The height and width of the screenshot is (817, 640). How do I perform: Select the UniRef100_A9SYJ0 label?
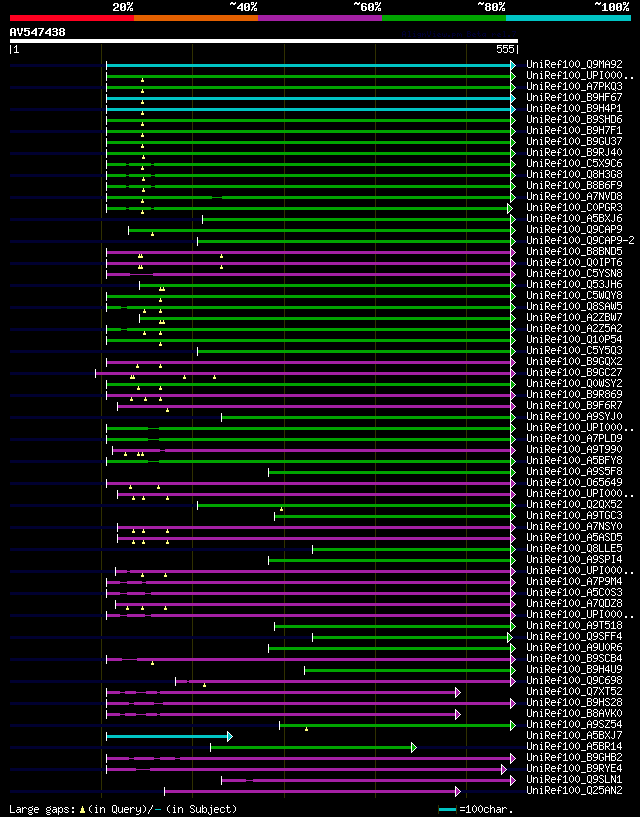pyautogui.click(x=574, y=416)
